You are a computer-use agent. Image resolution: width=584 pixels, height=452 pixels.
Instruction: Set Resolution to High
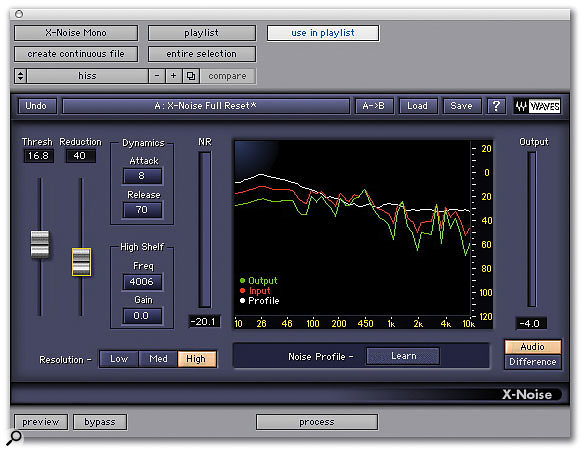click(x=197, y=359)
